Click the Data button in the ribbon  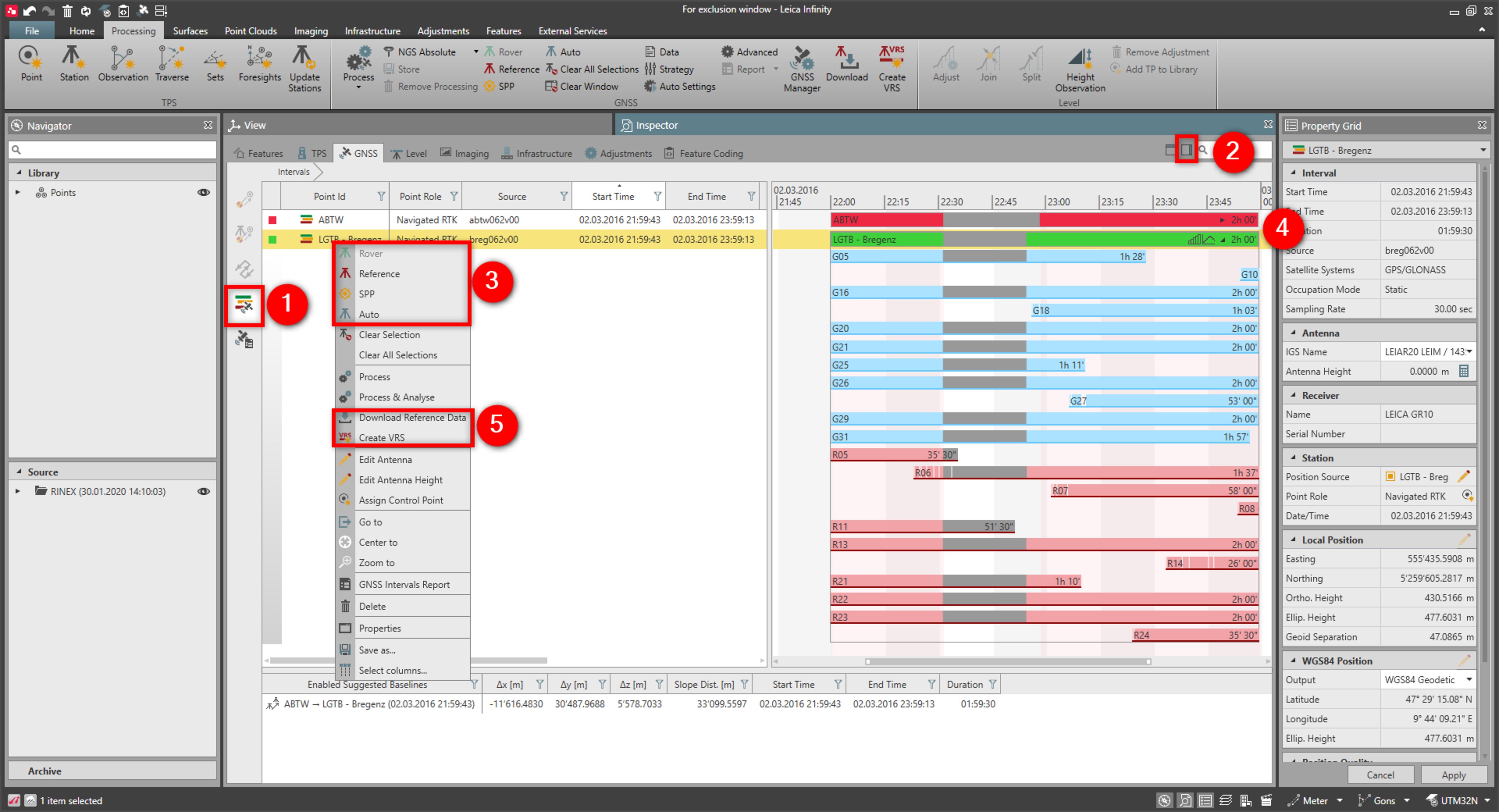click(x=662, y=52)
